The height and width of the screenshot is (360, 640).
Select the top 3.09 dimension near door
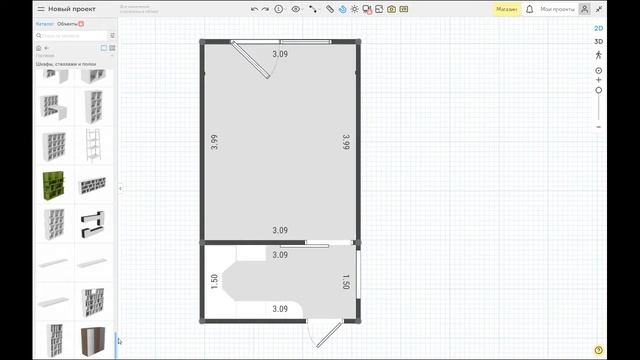pyautogui.click(x=280, y=54)
